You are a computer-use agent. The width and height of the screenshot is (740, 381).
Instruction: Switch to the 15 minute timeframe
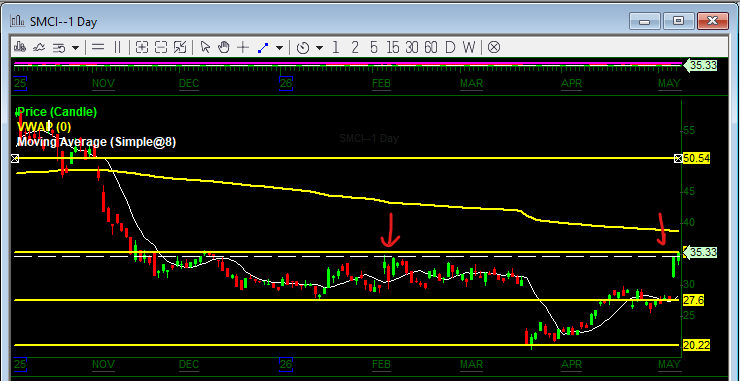coord(393,47)
